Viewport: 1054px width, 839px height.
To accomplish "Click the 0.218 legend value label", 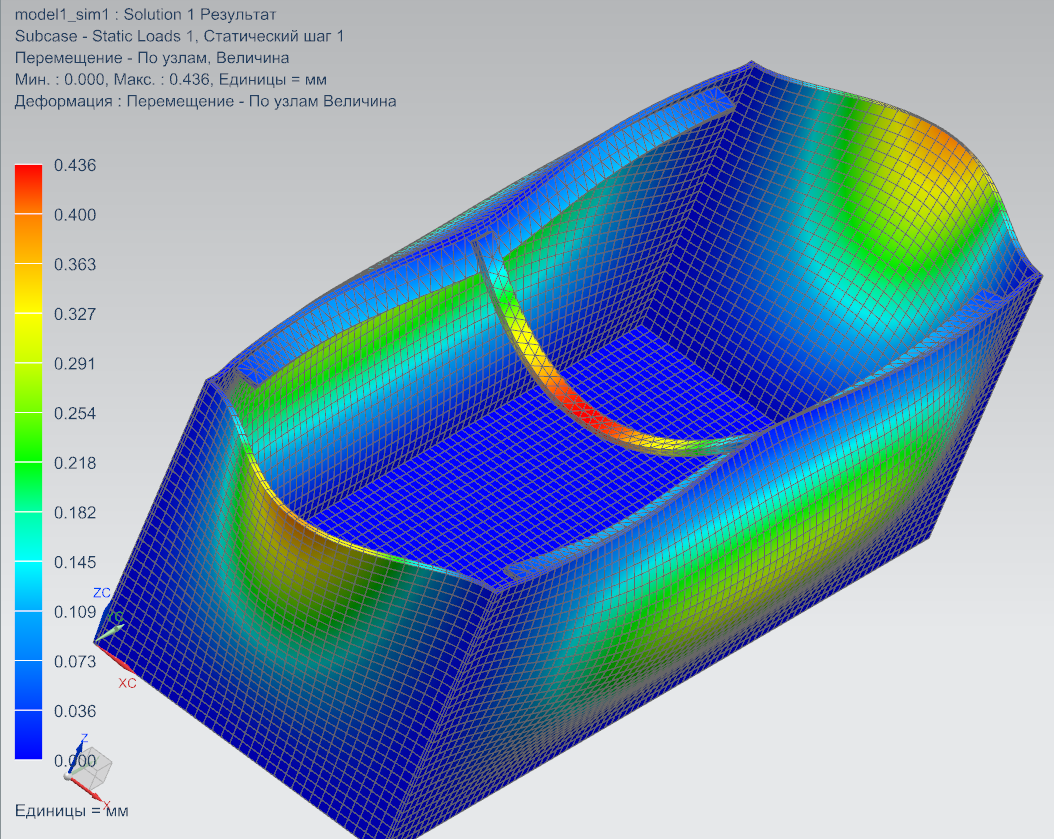I will pos(74,463).
